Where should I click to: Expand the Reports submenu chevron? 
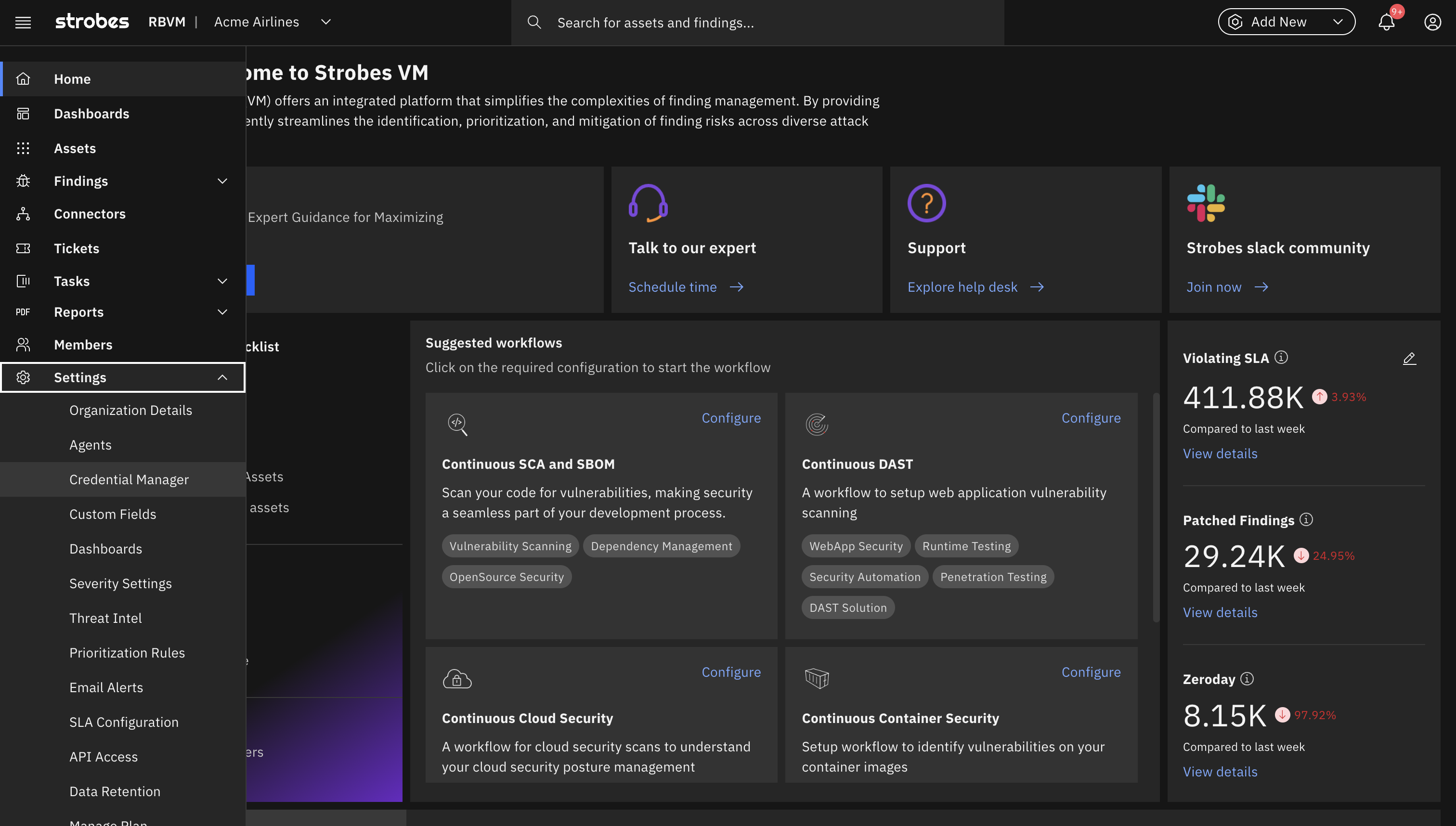[222, 312]
